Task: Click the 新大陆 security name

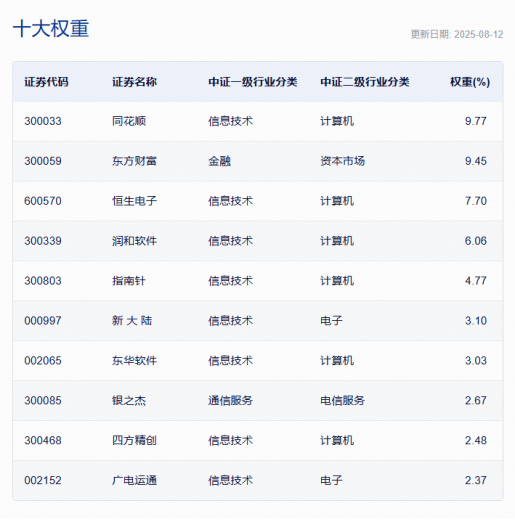Action: pyautogui.click(x=132, y=321)
